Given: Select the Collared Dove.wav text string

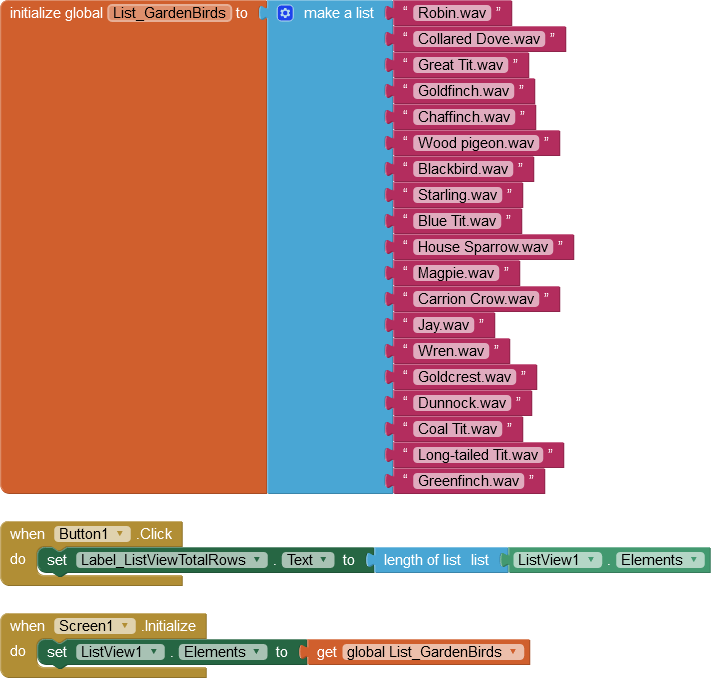Looking at the screenshot, I should click(477, 39).
